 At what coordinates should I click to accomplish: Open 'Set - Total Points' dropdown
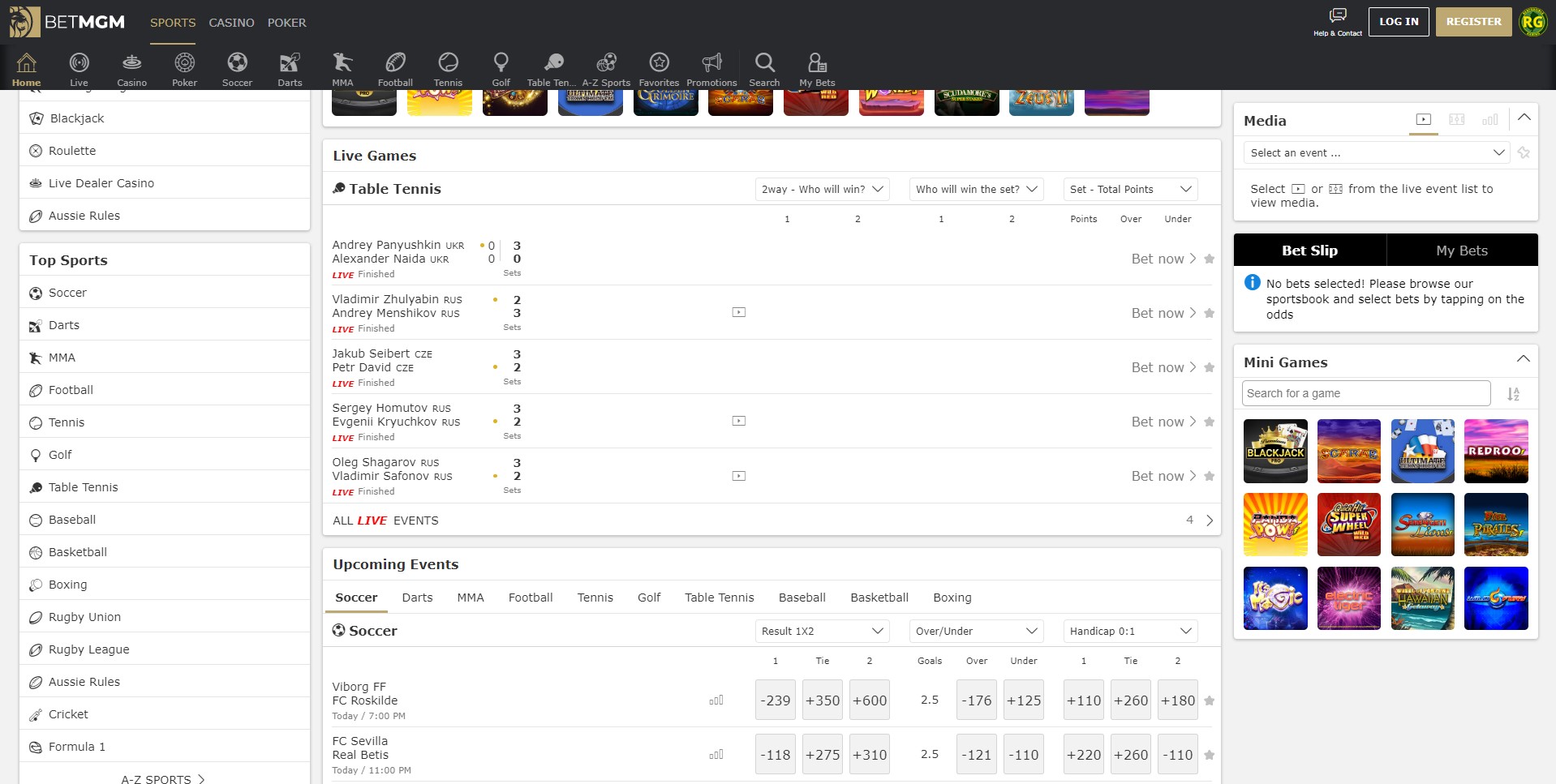click(x=1130, y=189)
